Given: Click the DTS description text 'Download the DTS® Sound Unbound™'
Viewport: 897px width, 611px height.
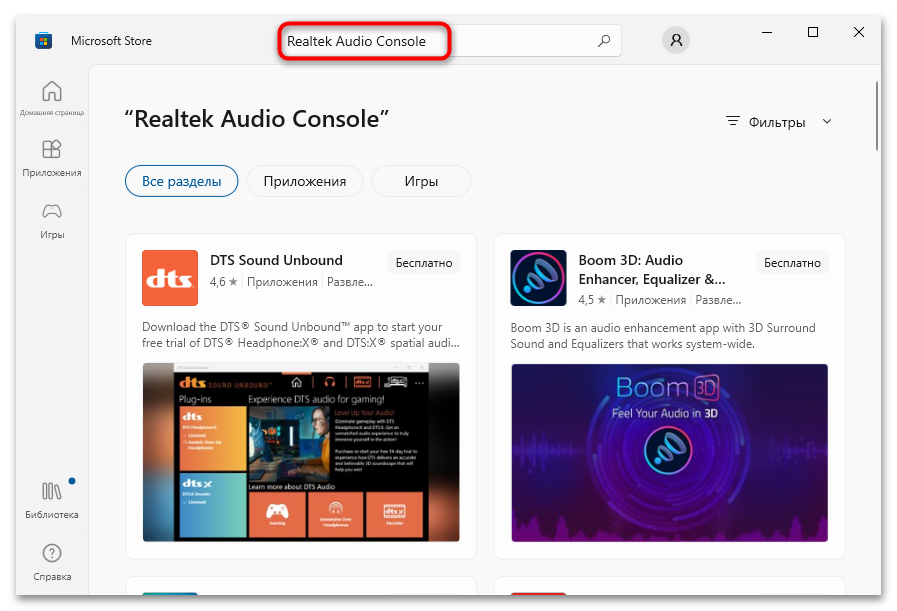Looking at the screenshot, I should click(301, 335).
